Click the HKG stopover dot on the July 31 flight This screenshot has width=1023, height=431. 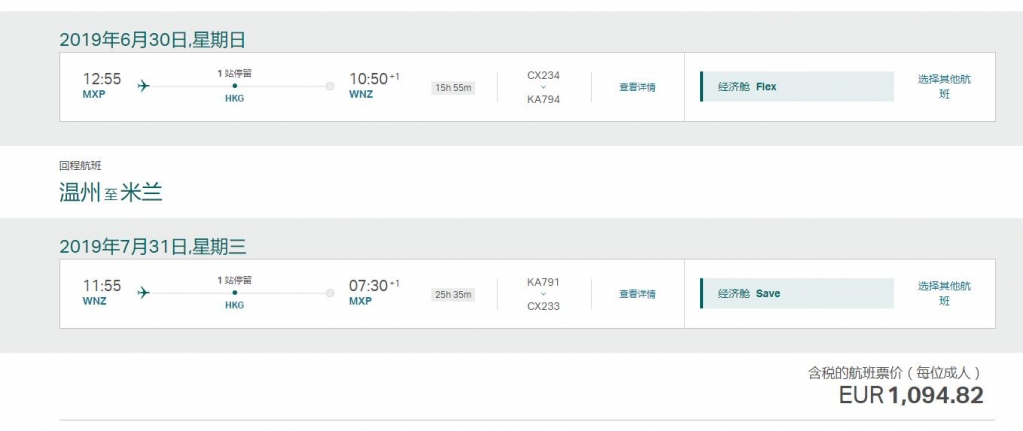click(x=235, y=293)
